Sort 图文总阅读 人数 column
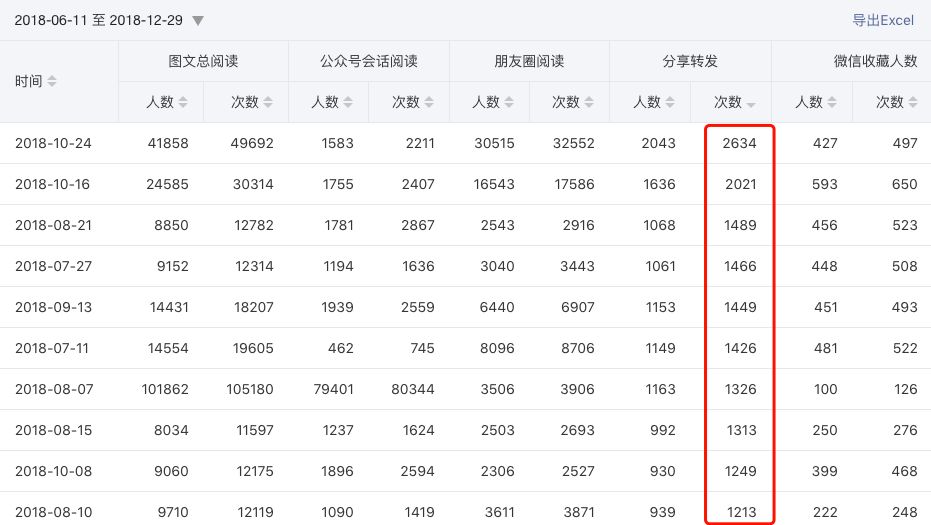 click(x=183, y=102)
